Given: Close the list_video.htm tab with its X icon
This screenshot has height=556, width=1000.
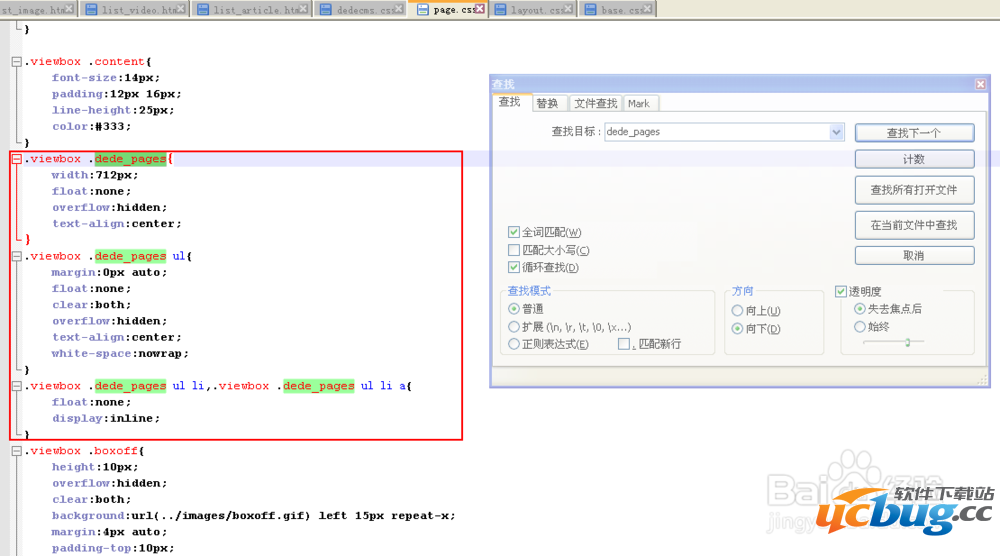Looking at the screenshot, I should click(x=181, y=9).
